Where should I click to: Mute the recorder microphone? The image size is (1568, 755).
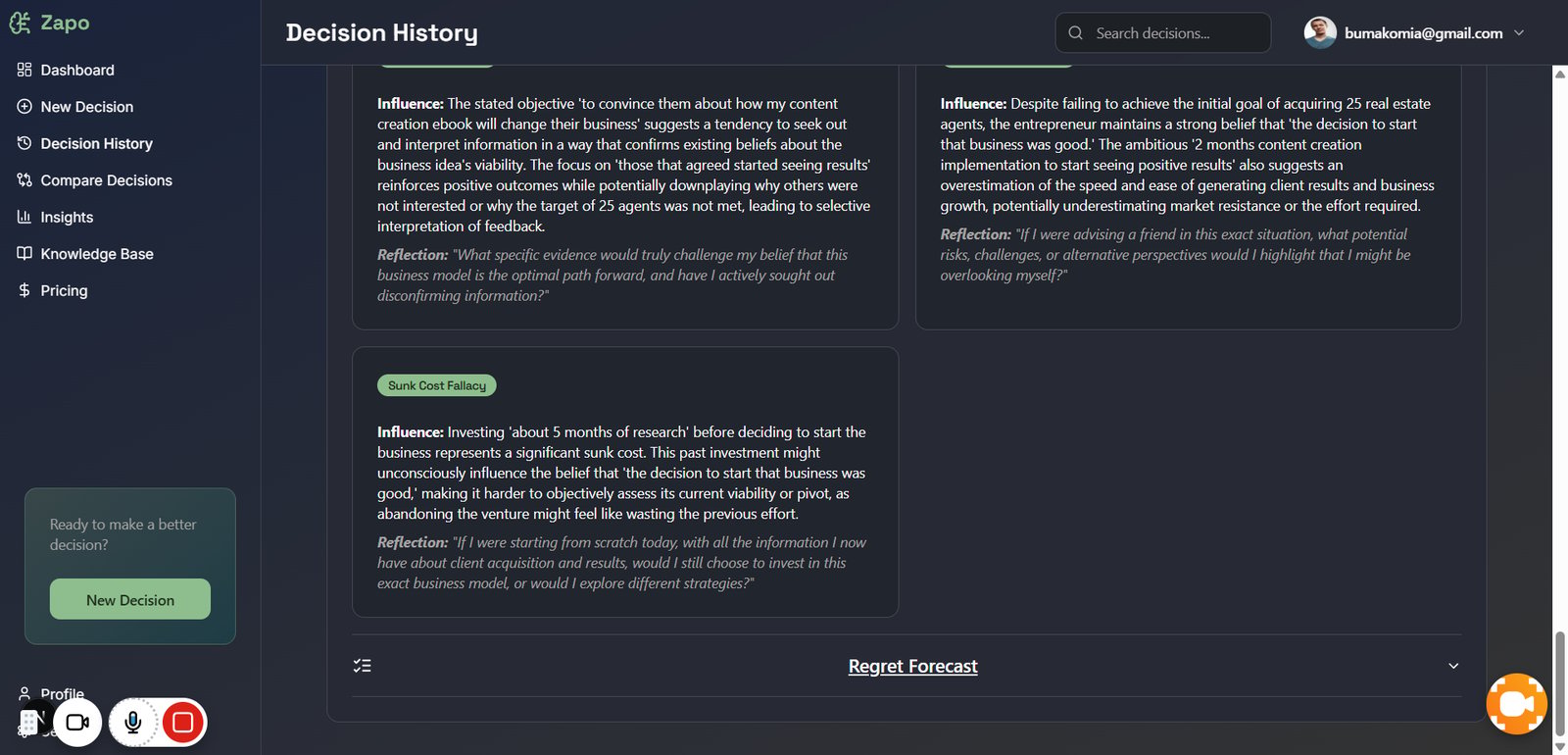point(133,723)
